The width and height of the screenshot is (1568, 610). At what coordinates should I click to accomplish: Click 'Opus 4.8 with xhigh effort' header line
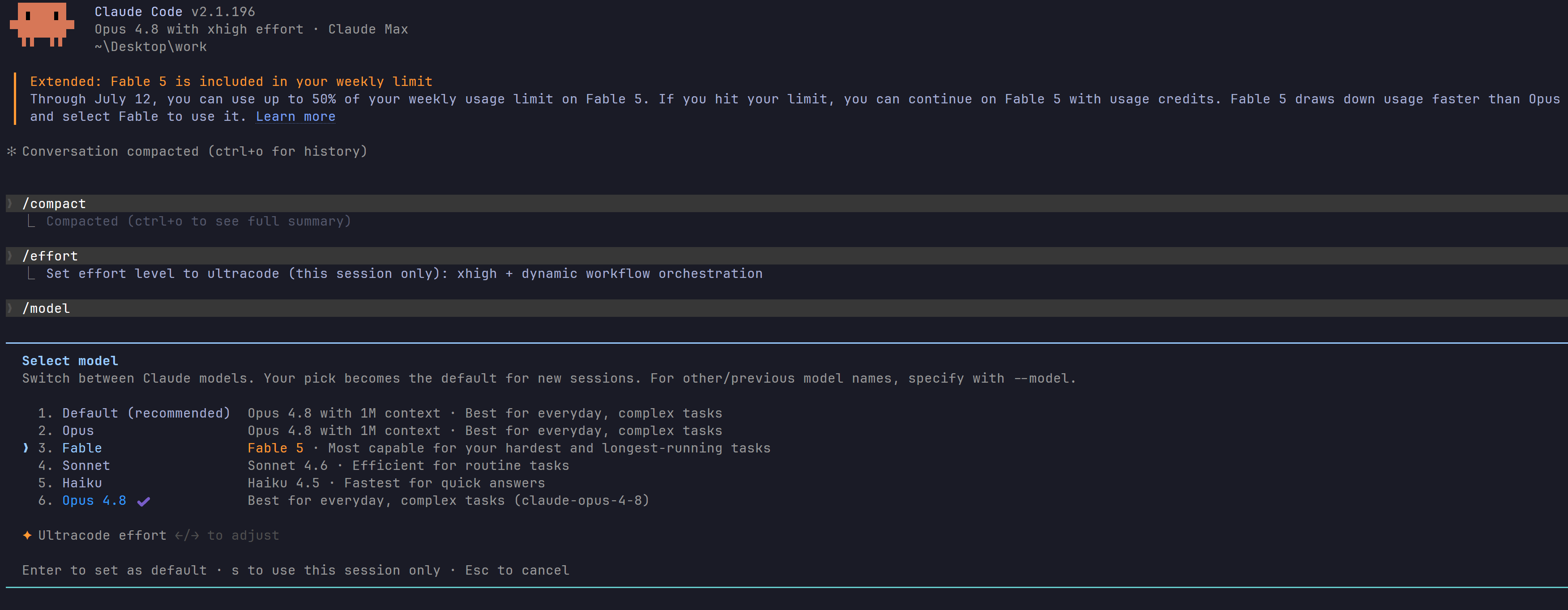pyautogui.click(x=199, y=29)
